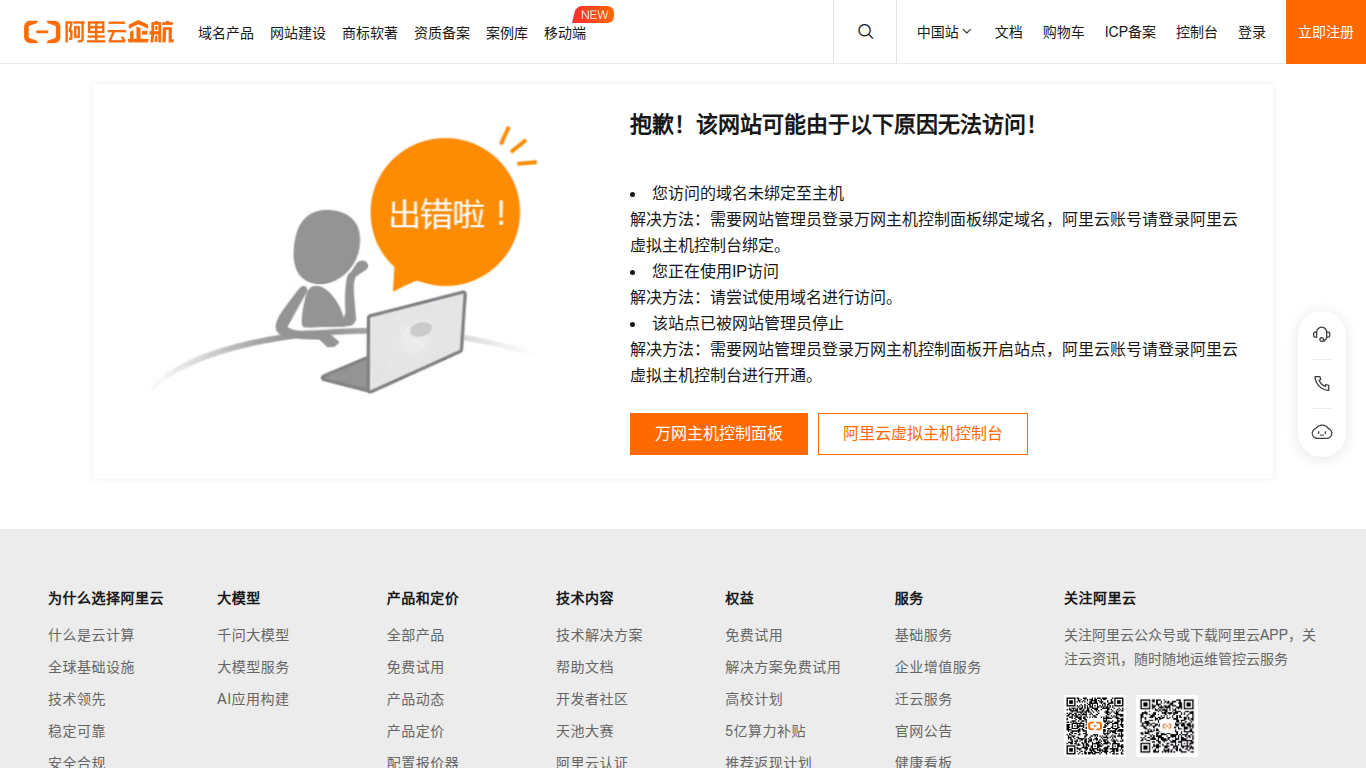
Task: Open the 企业增值服务 footer link
Action: [938, 667]
